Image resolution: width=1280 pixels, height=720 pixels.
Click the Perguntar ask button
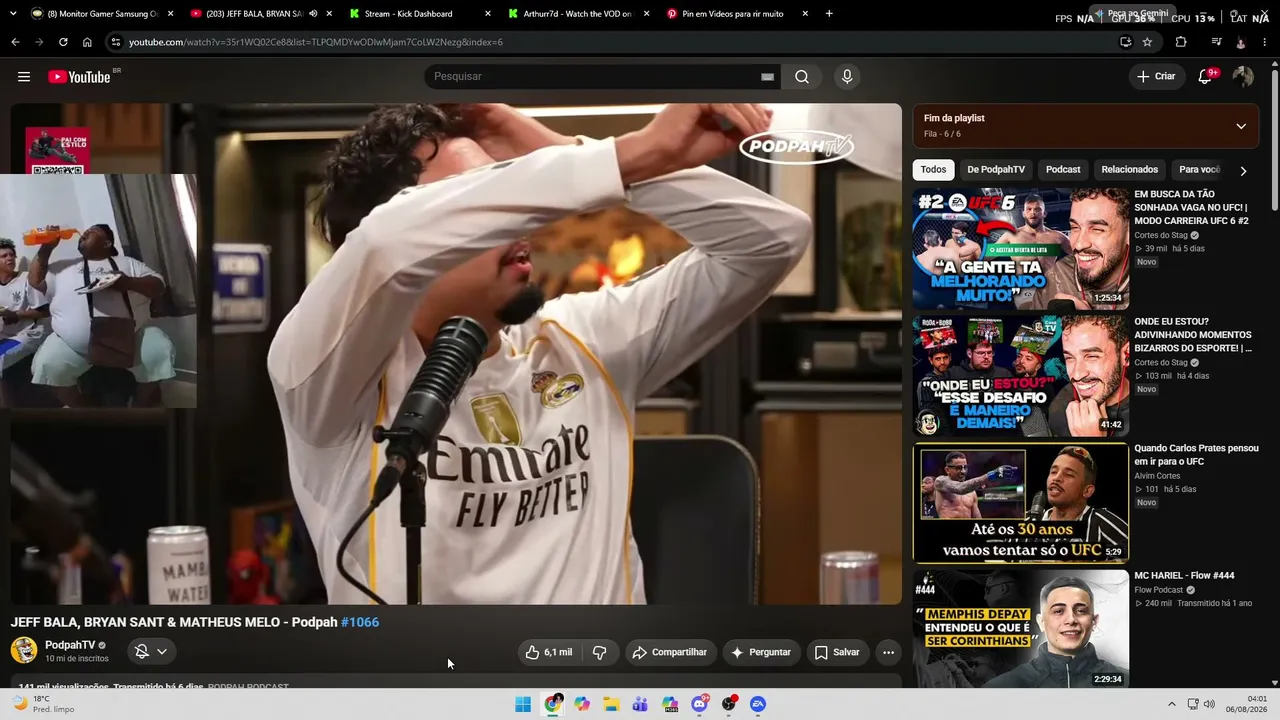pyautogui.click(x=761, y=652)
